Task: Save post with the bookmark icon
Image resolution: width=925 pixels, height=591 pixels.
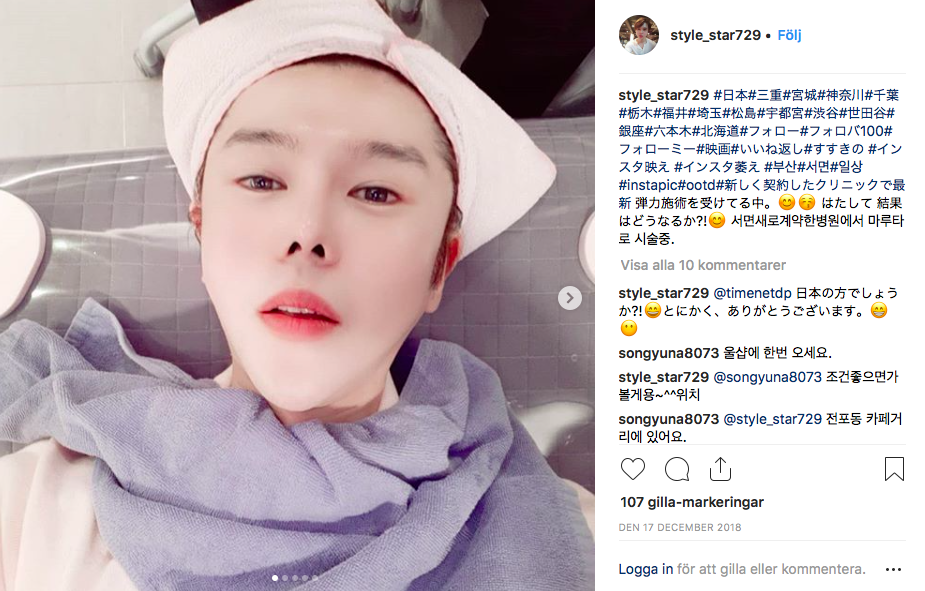Action: (x=894, y=469)
